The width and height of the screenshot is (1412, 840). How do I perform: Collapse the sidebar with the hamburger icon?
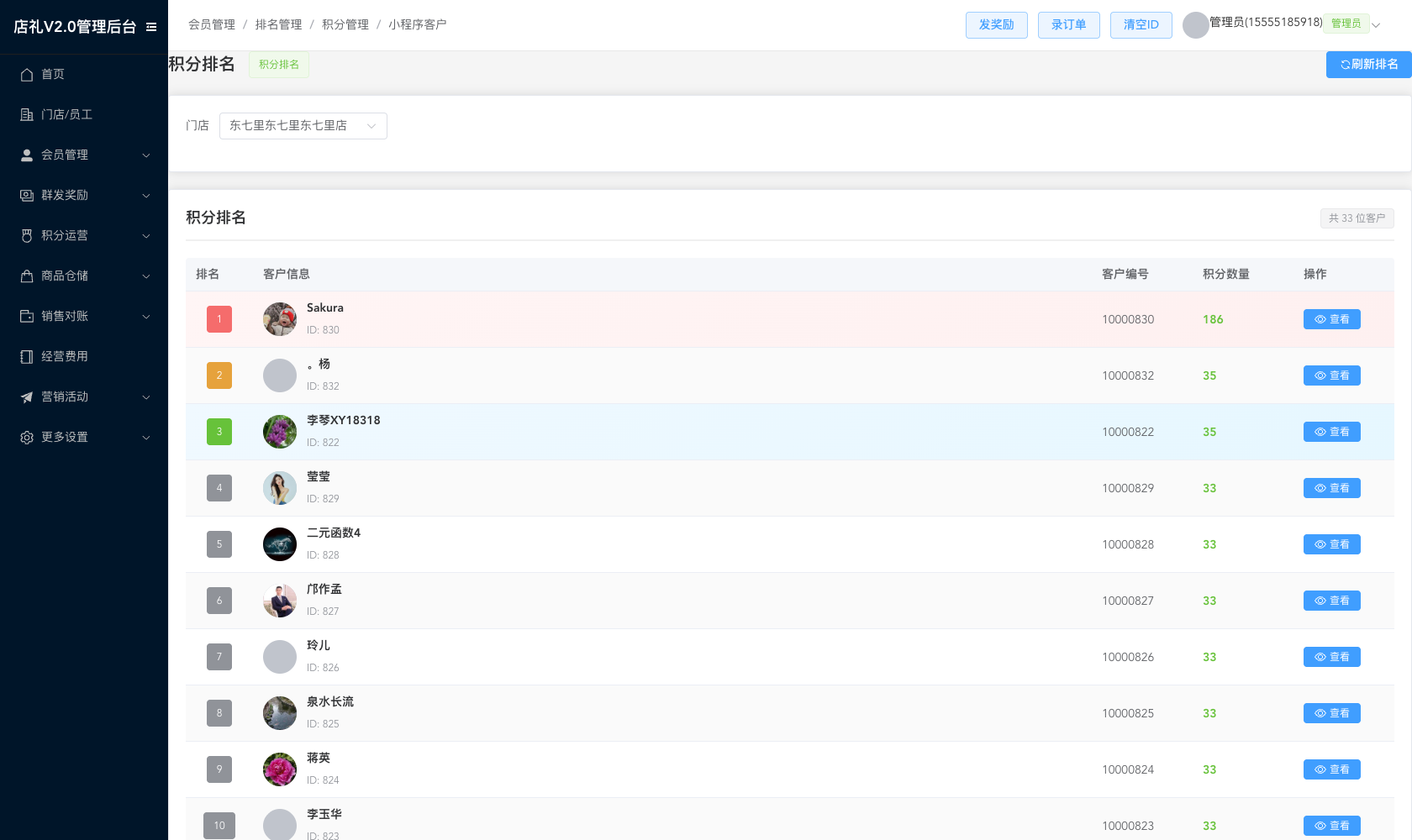coord(151,27)
